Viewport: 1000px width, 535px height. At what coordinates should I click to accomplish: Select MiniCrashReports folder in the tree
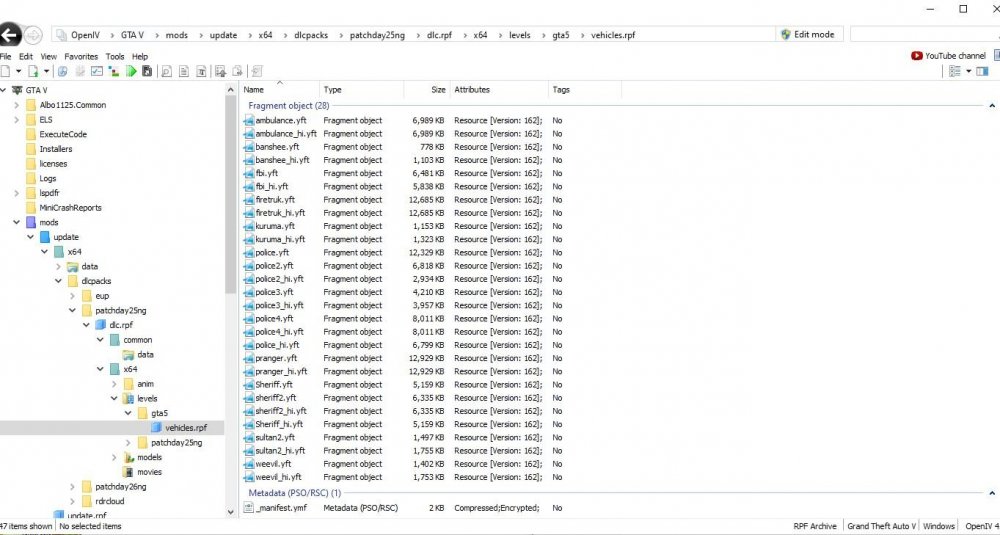(70, 208)
